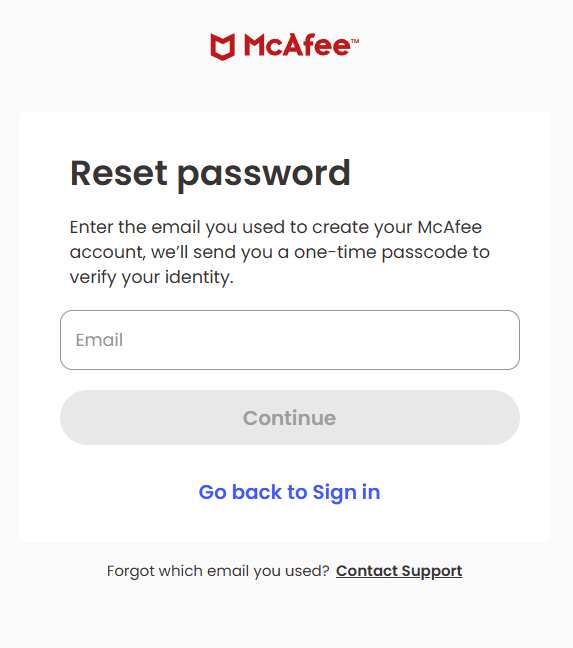Focus the Email input field
The image size is (573, 648).
click(290, 340)
